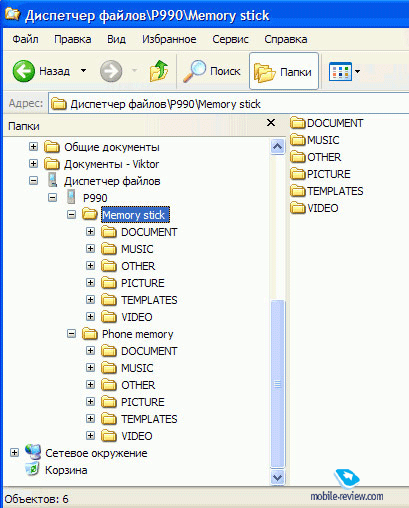Expand Сетевое окружение tree node

[x=14, y=452]
